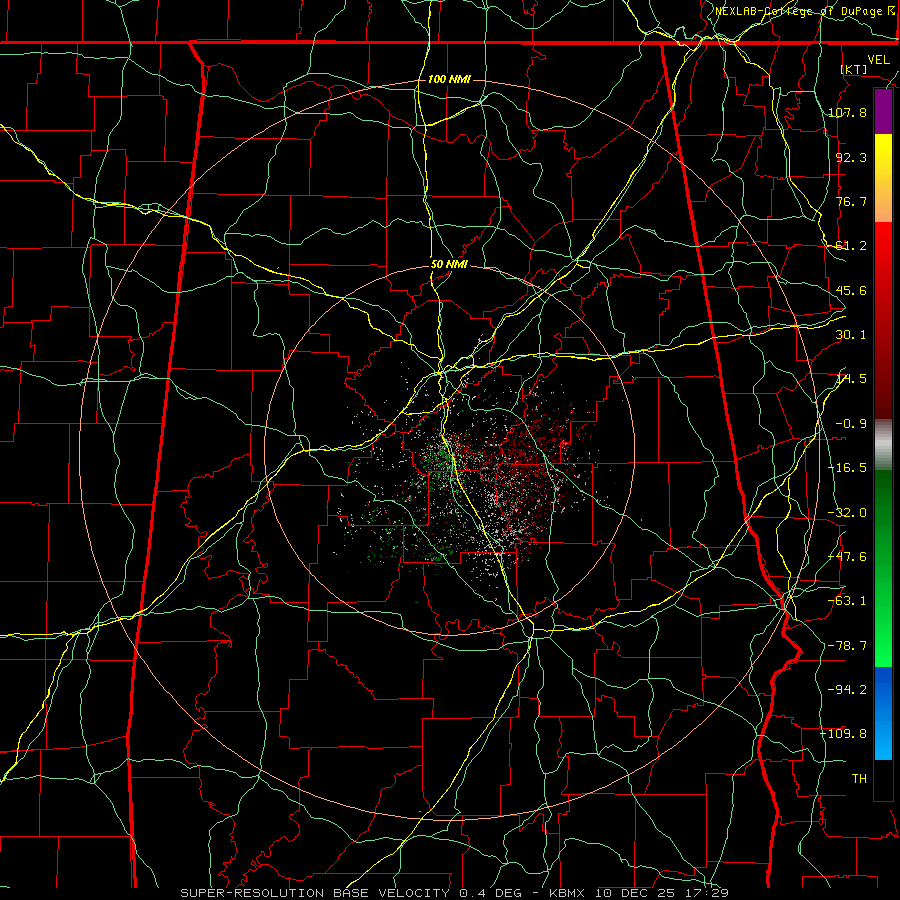Pick the gray-white segment of the color bar

(x=883, y=445)
